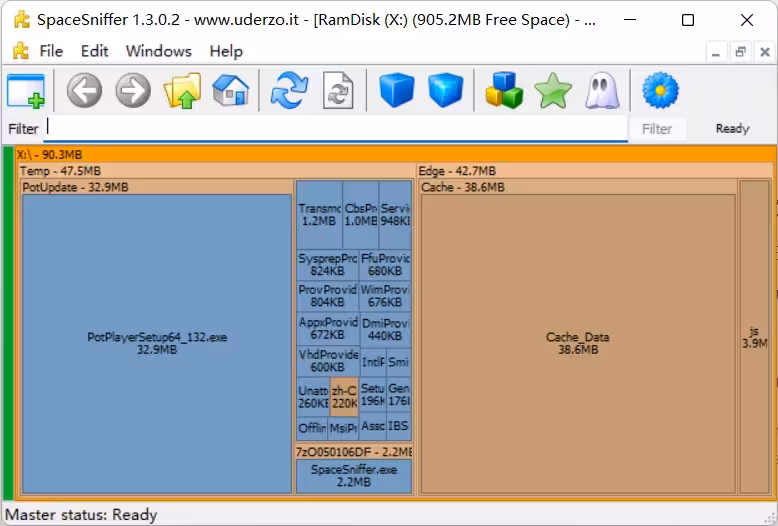The height and width of the screenshot is (526, 778).
Task: Click the second blue cube detail icon
Action: pyautogui.click(x=445, y=91)
